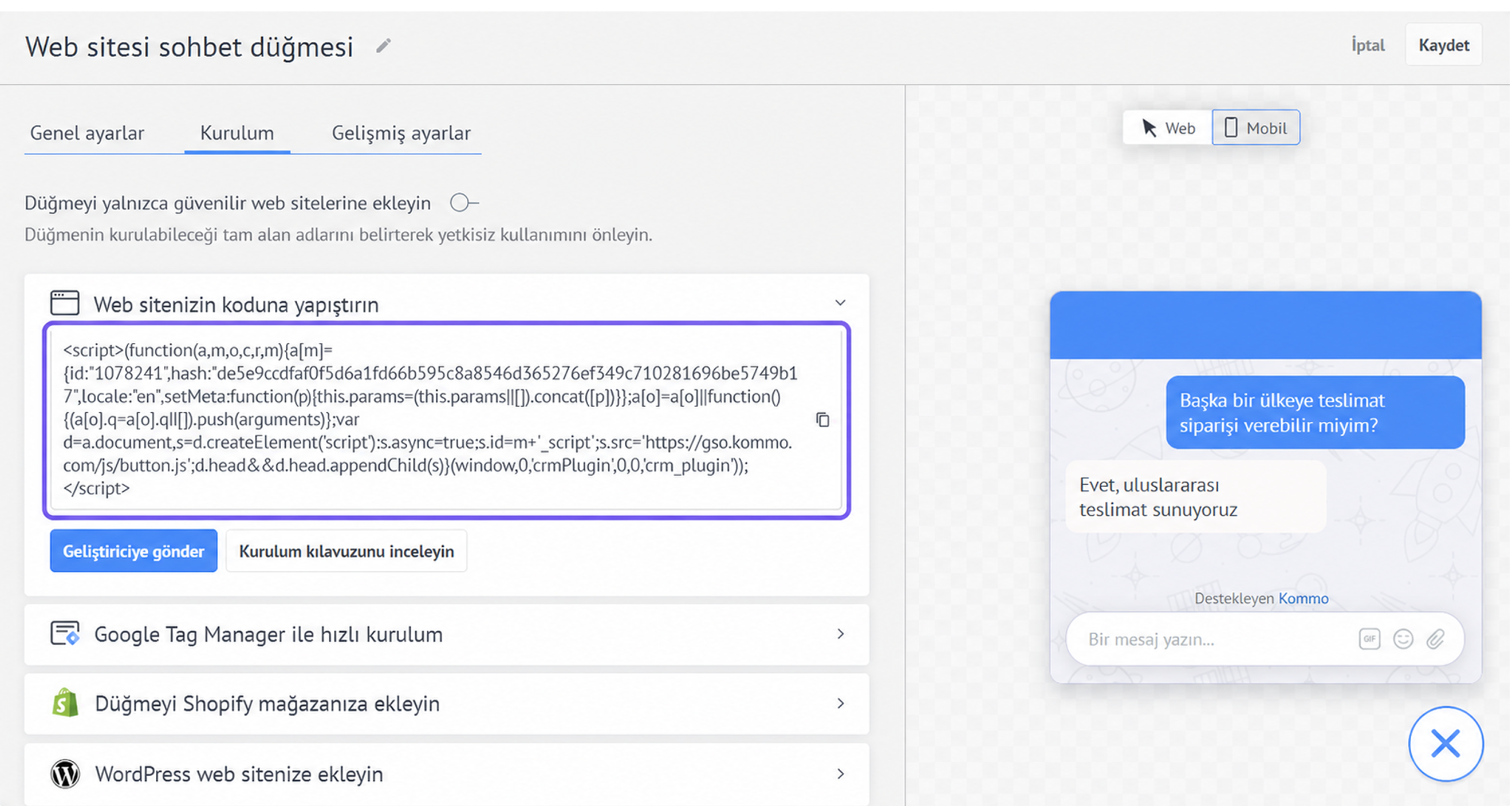The image size is (1512, 806).
Task: Open the 'Gelişmiş ayarlar' tab
Action: [401, 133]
